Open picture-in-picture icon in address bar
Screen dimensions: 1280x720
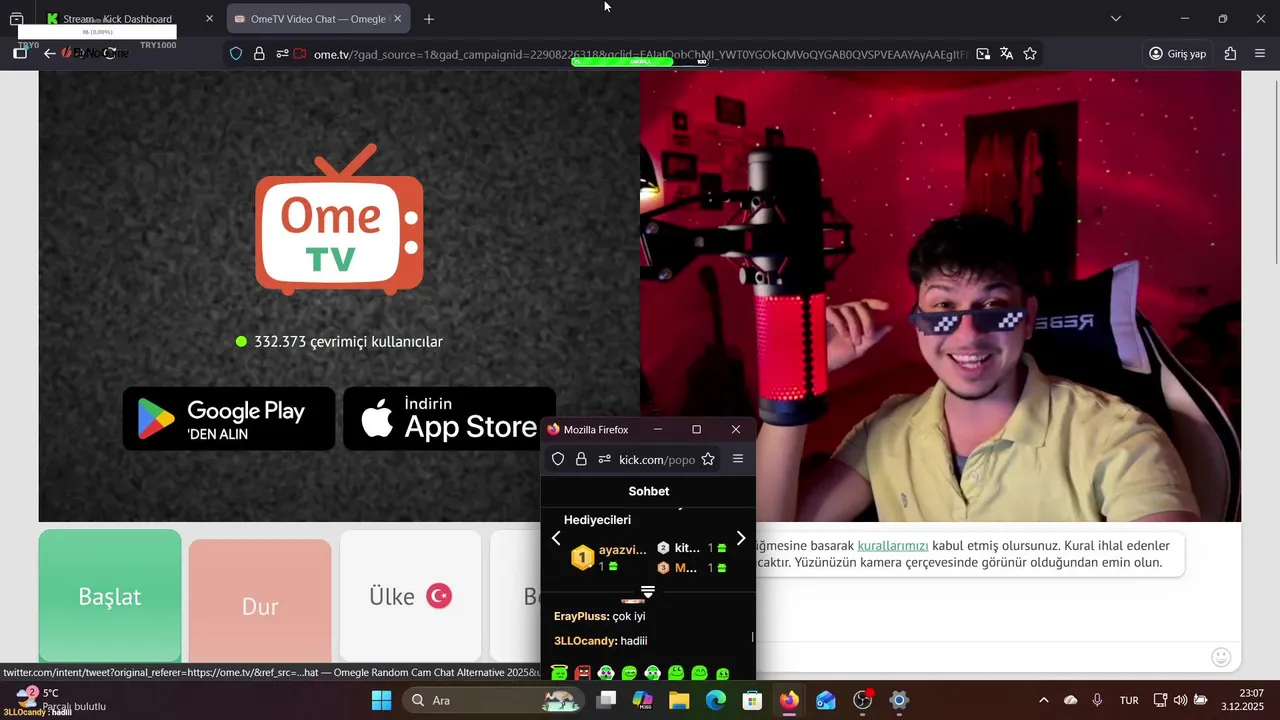coord(983,54)
